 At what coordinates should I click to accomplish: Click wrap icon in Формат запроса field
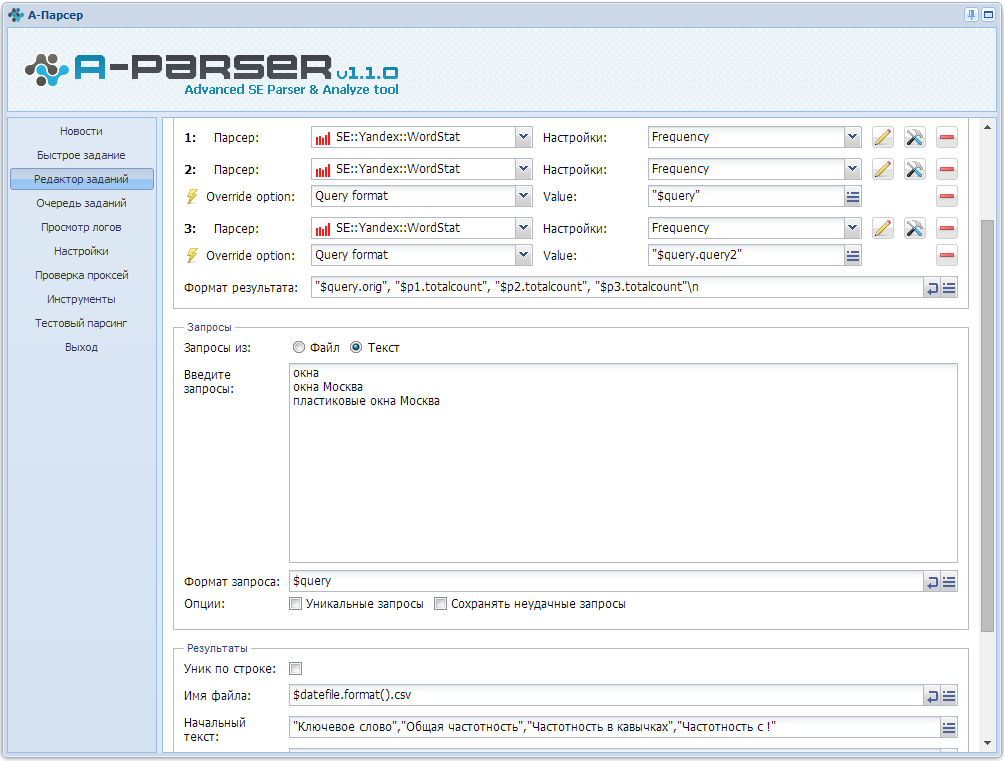(932, 582)
